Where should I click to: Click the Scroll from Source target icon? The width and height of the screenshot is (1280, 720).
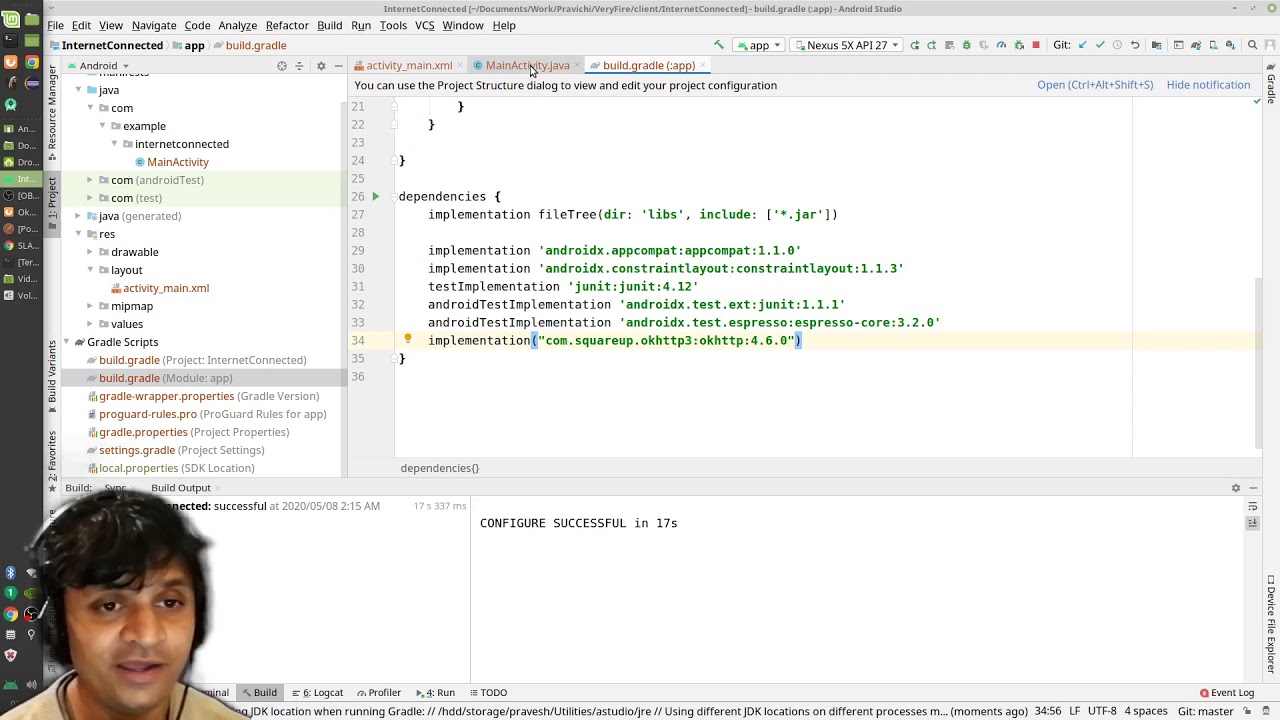coord(282,66)
